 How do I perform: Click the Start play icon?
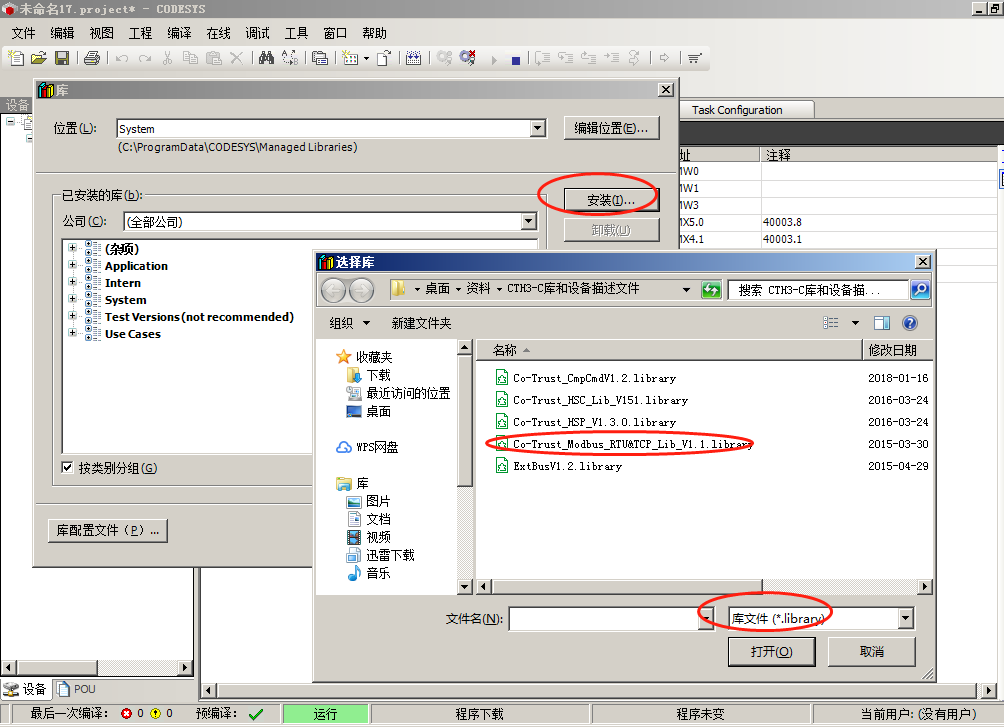click(494, 60)
